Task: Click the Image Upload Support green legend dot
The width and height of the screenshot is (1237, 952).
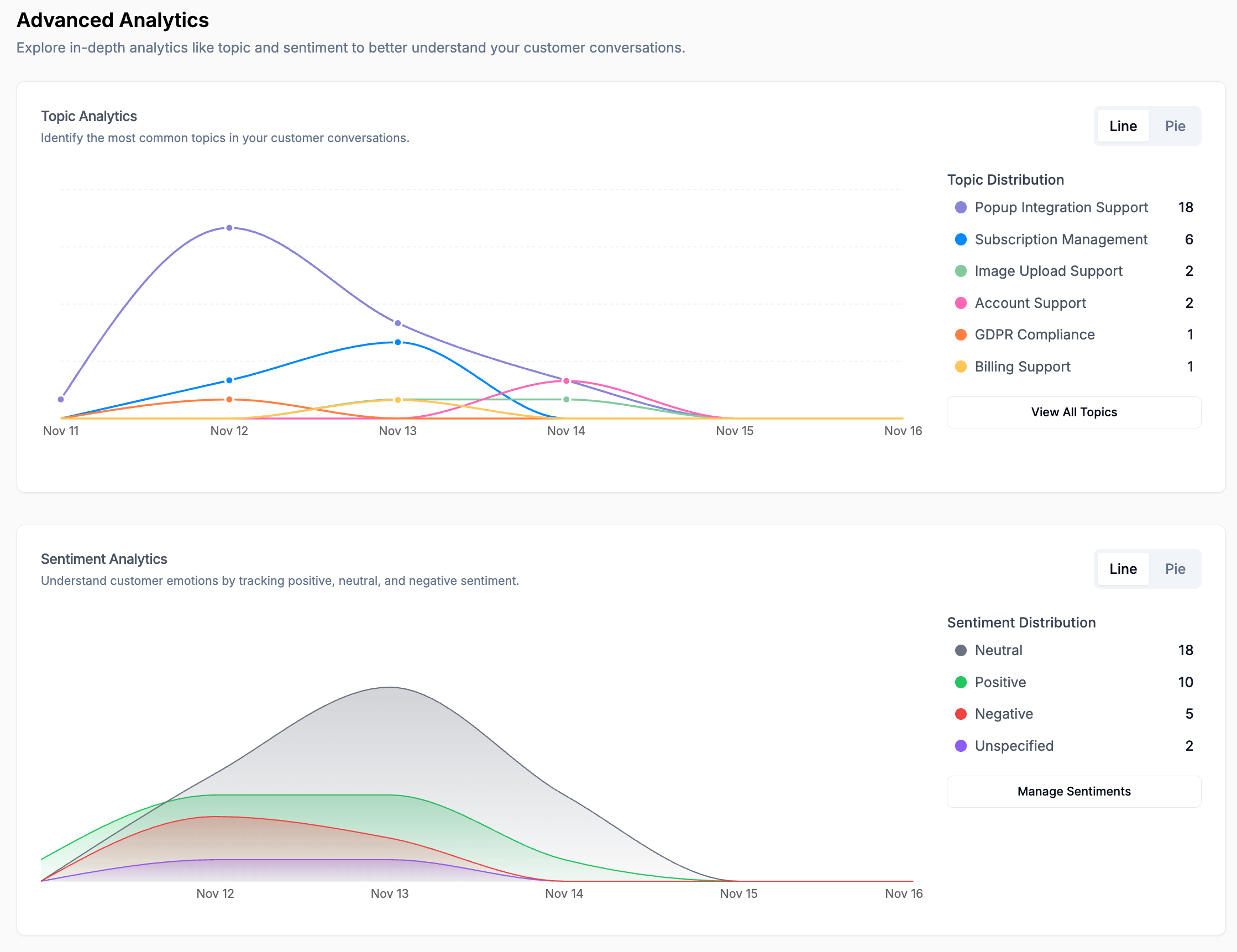Action: 961,271
